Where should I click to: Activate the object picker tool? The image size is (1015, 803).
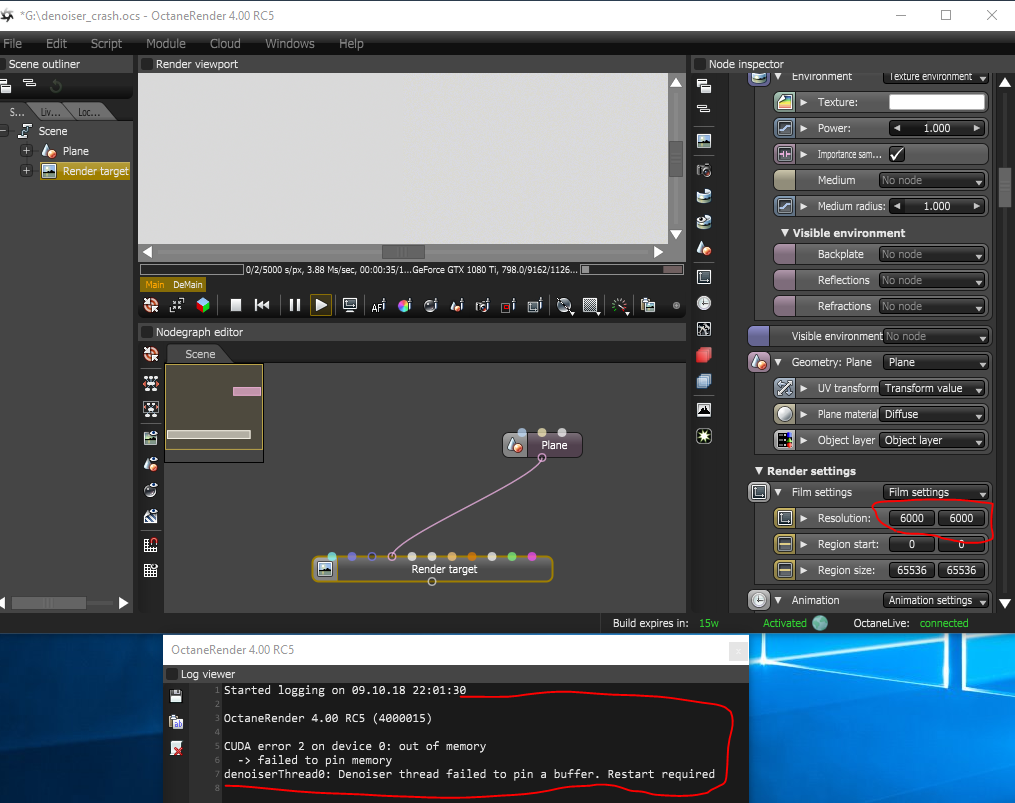click(x=456, y=305)
